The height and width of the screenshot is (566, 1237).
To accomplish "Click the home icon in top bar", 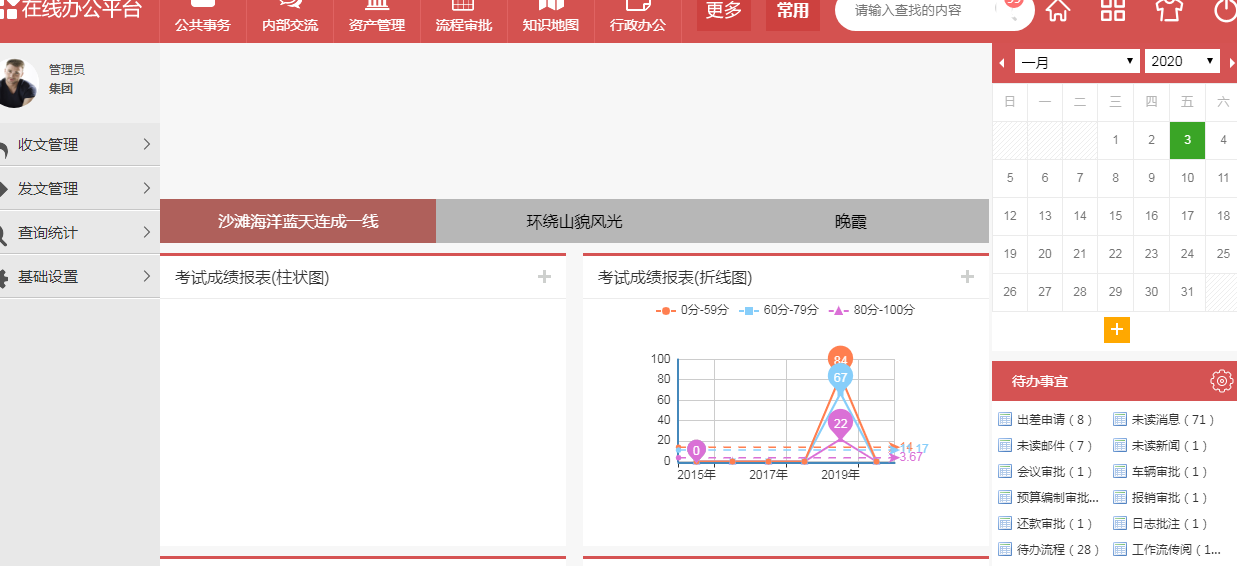I will [1057, 11].
